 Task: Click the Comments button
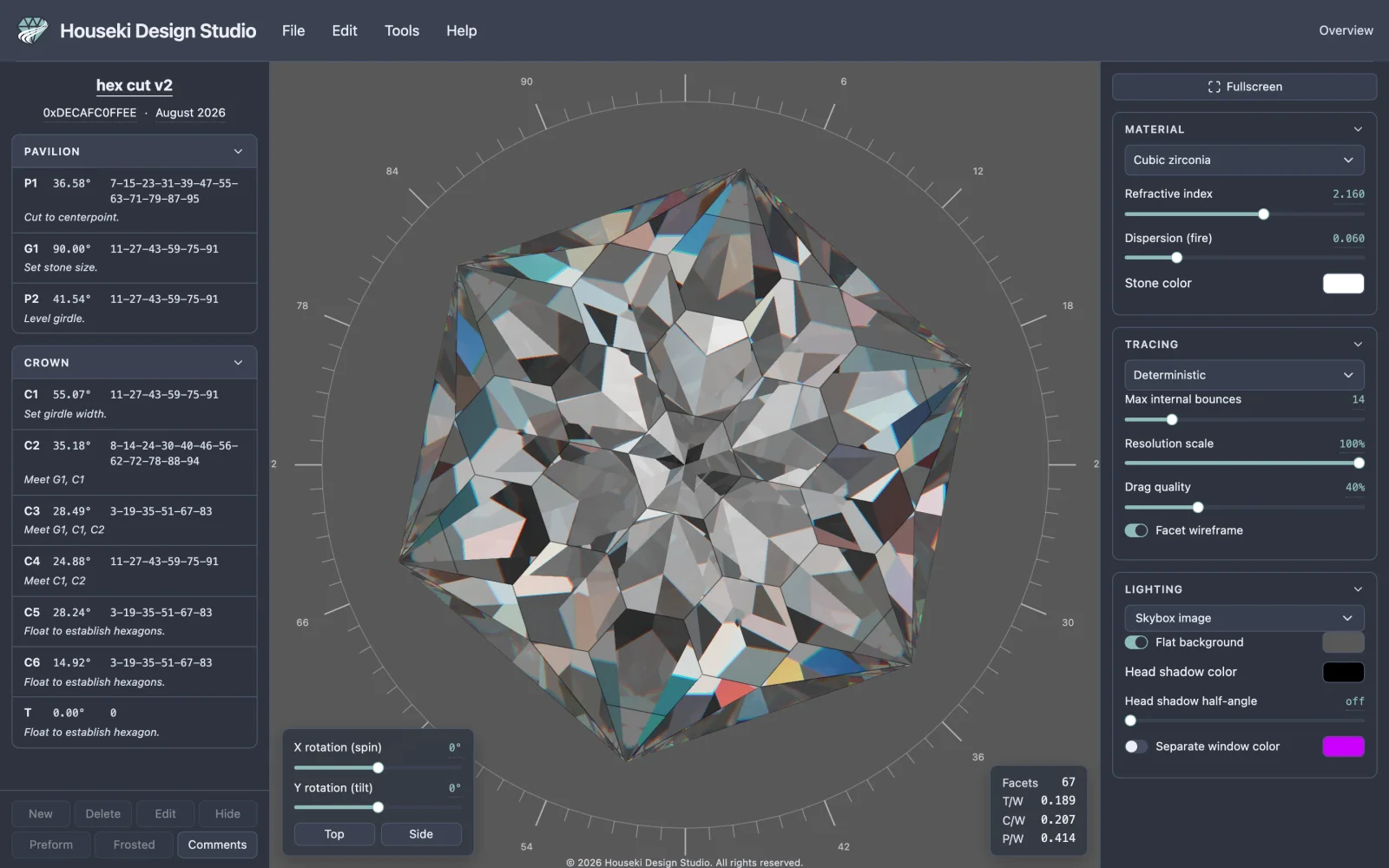tap(217, 845)
